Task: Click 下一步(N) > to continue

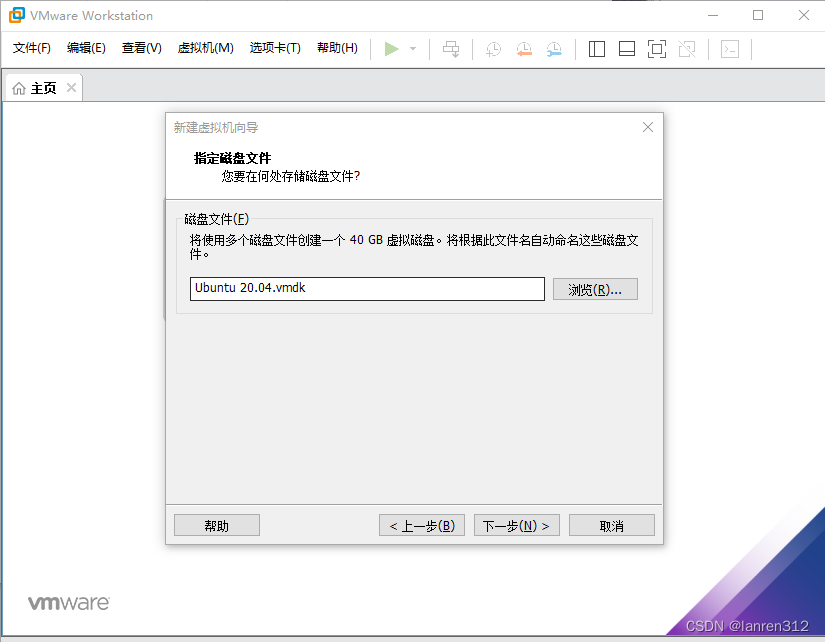Action: click(x=516, y=525)
